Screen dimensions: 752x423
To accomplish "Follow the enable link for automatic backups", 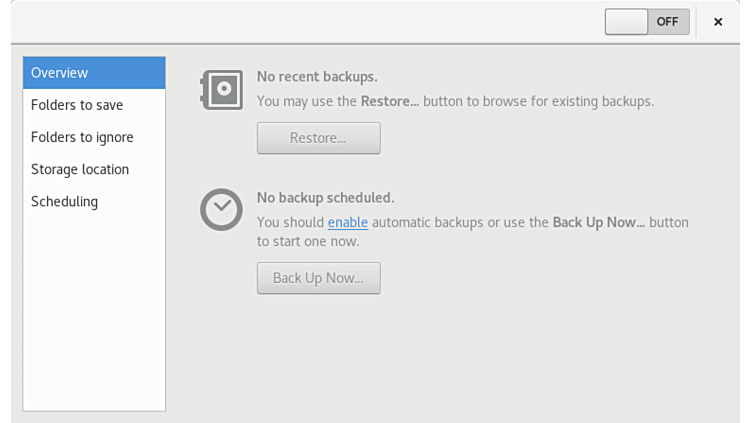I will [x=348, y=222].
